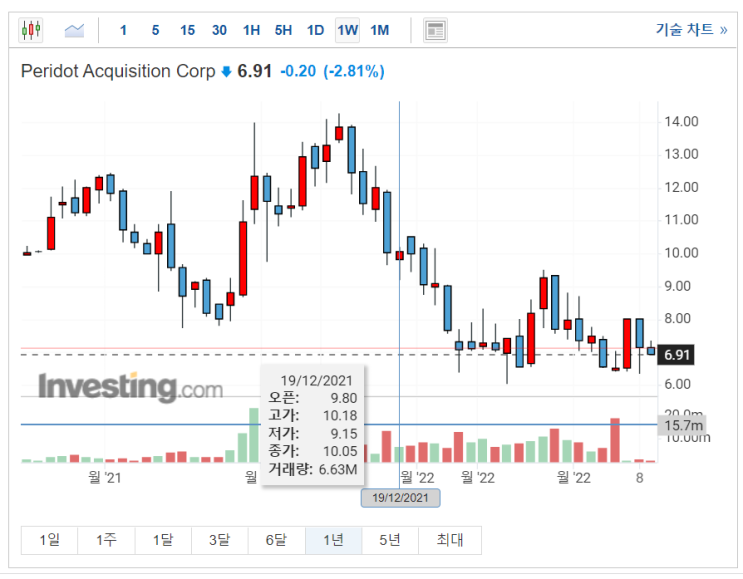The height and width of the screenshot is (579, 743).
Task: Select the 1W weekly interval
Action: (x=347, y=30)
